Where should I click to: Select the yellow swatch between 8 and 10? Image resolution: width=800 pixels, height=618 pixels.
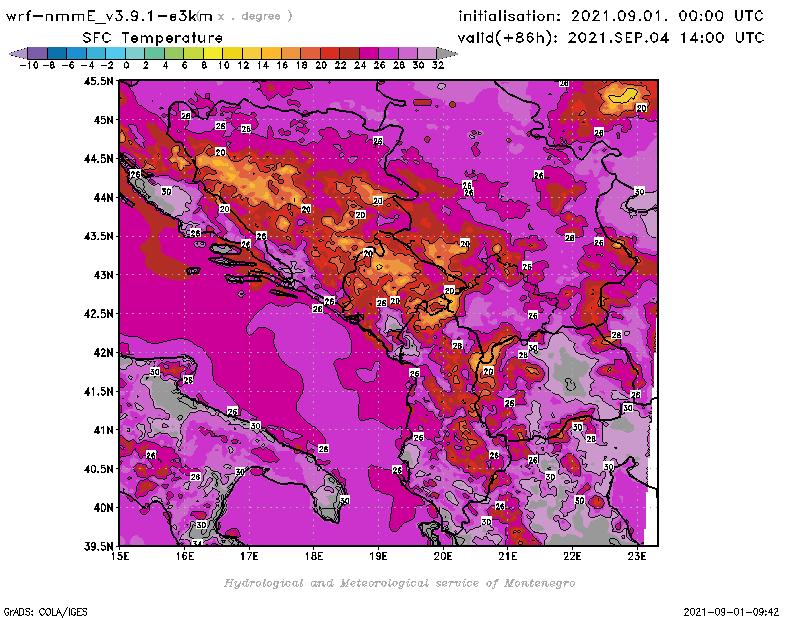tap(212, 53)
